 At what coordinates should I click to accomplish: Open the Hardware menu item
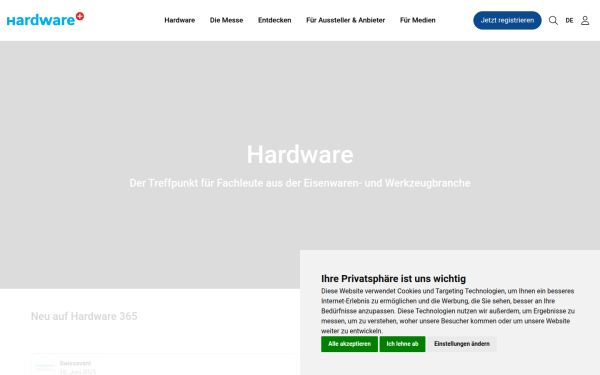click(x=179, y=20)
